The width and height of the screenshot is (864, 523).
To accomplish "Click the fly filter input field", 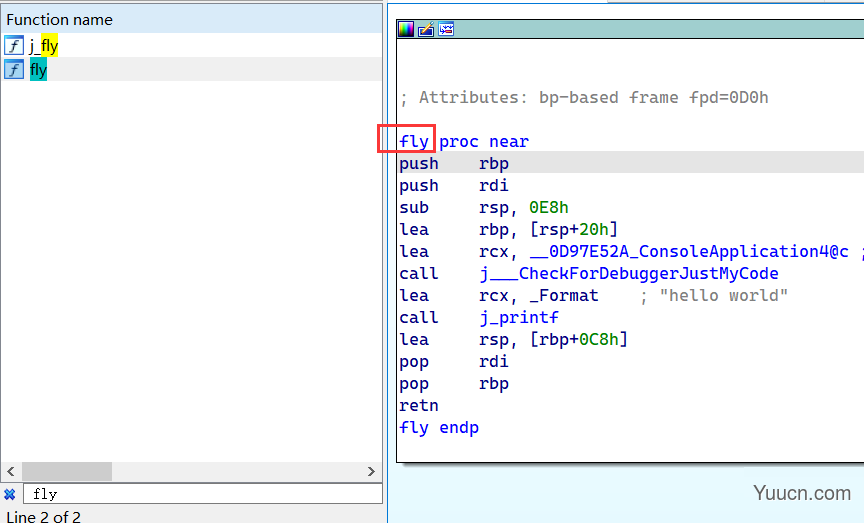I will tap(203, 494).
